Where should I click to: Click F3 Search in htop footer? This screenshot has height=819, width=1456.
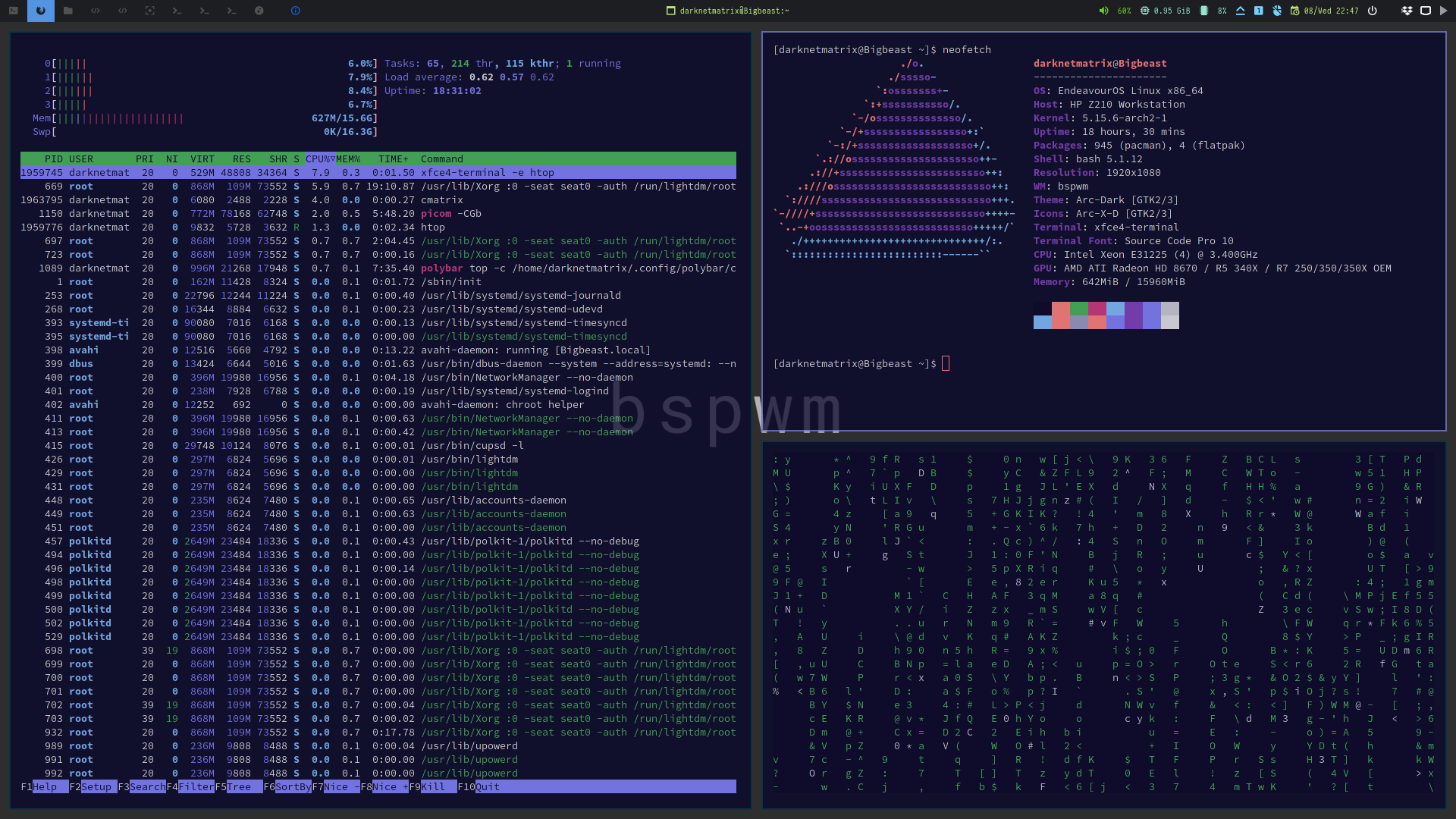142,786
